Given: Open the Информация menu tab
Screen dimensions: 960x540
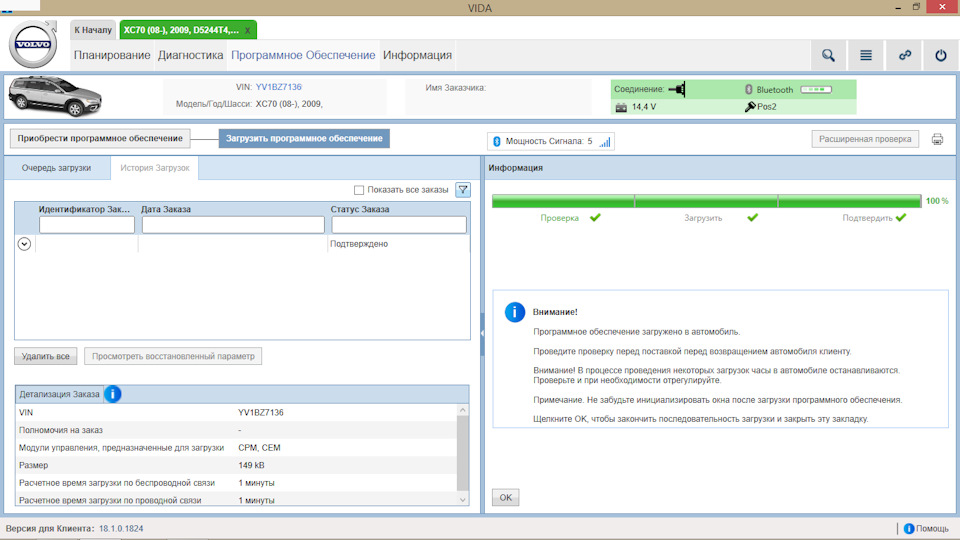Looking at the screenshot, I should (418, 55).
